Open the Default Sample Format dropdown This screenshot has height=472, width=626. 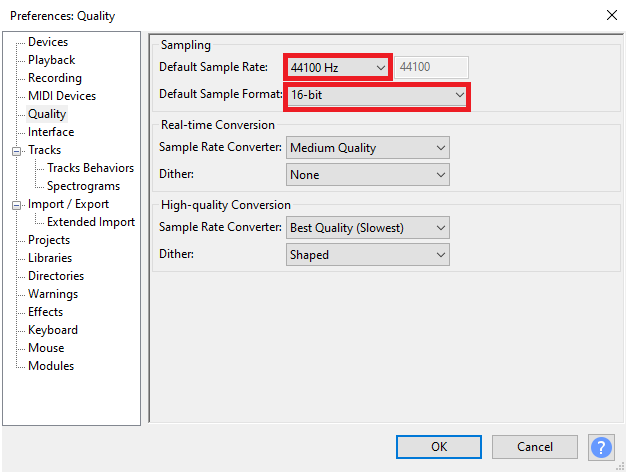click(x=377, y=95)
